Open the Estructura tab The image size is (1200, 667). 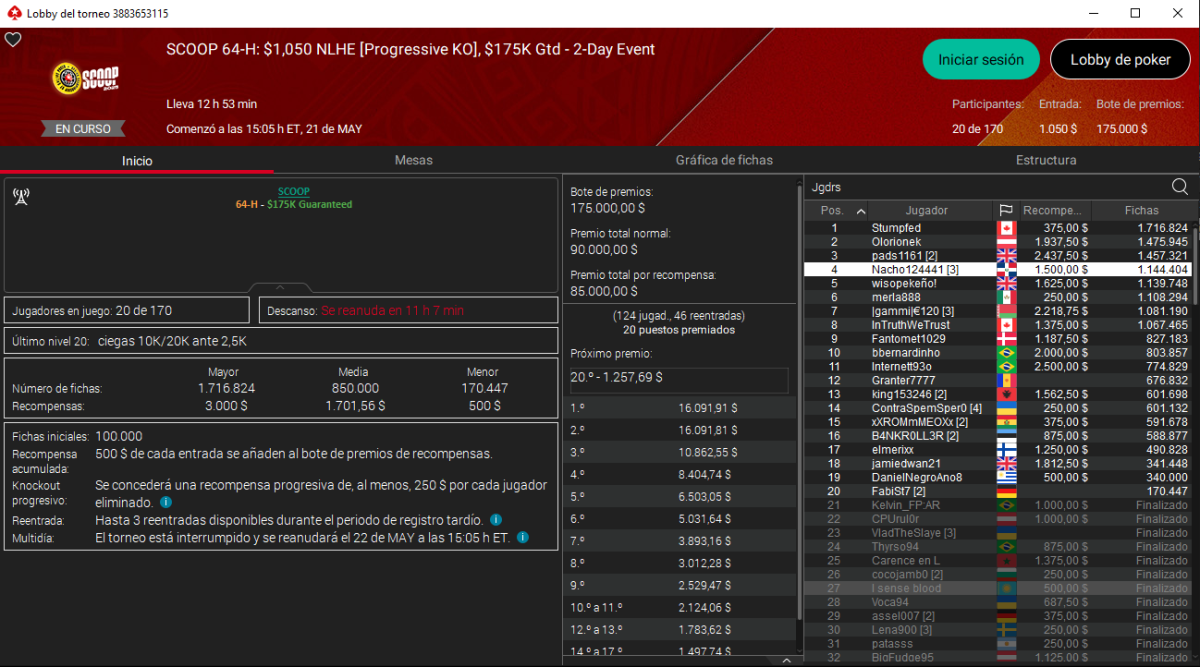coord(1046,160)
